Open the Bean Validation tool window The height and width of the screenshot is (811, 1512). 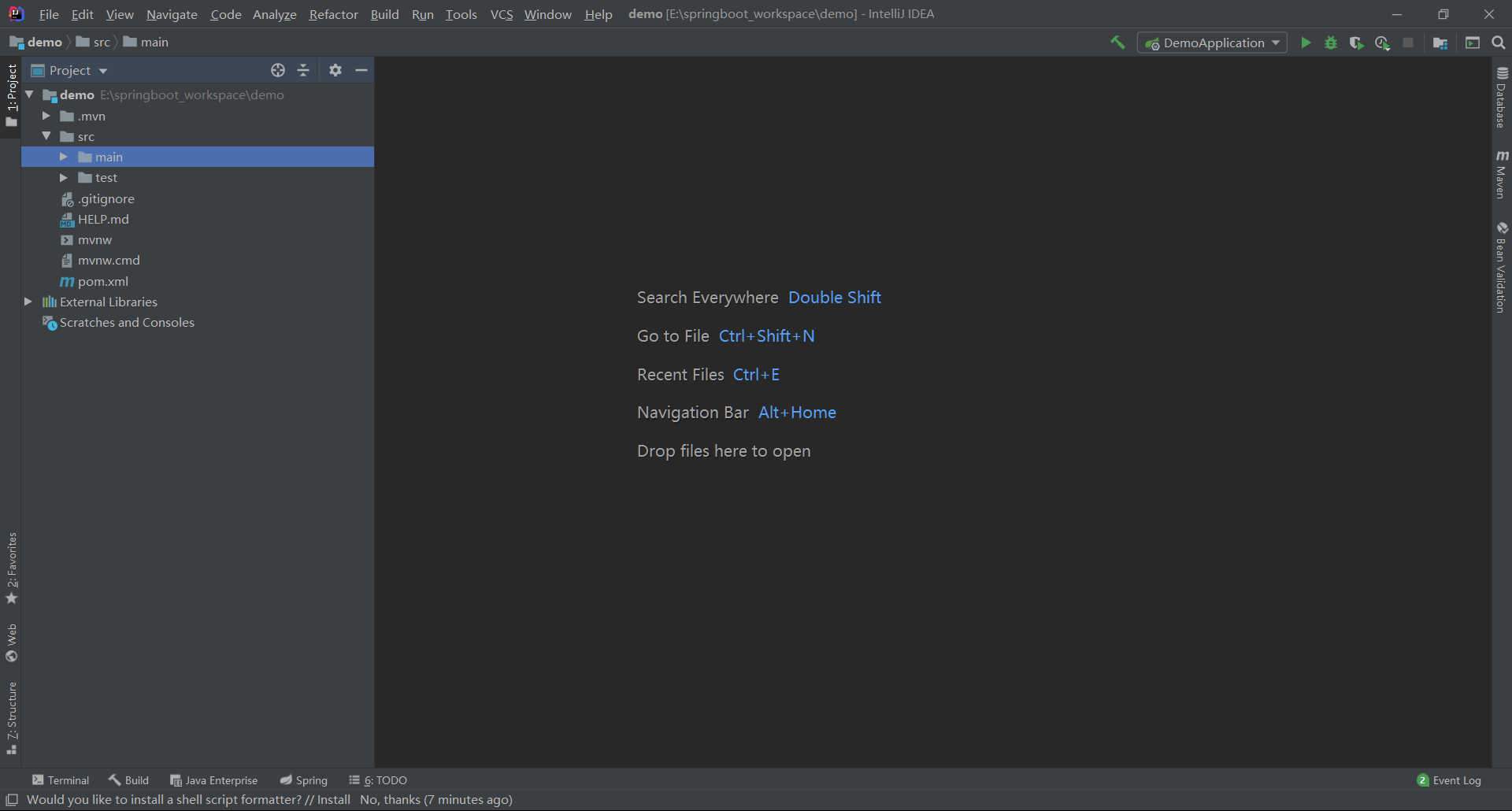tap(1502, 268)
